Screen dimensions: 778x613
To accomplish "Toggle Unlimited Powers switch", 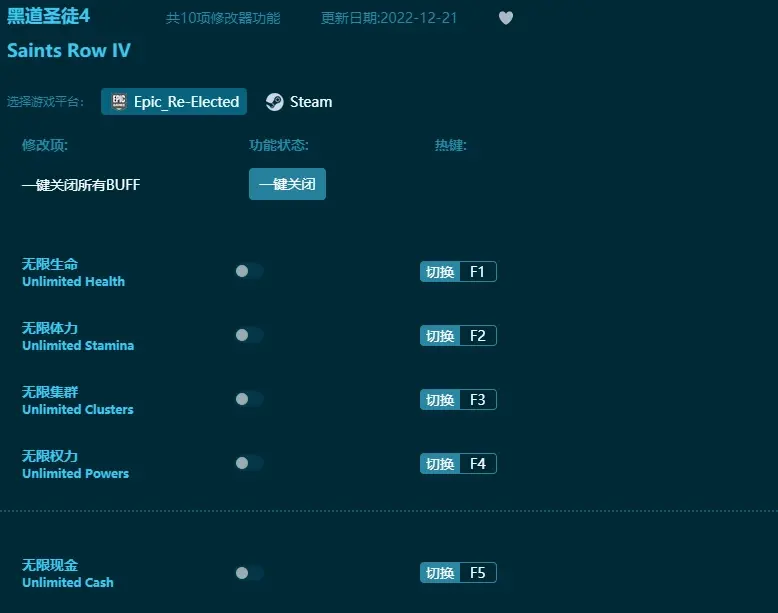I will [249, 463].
